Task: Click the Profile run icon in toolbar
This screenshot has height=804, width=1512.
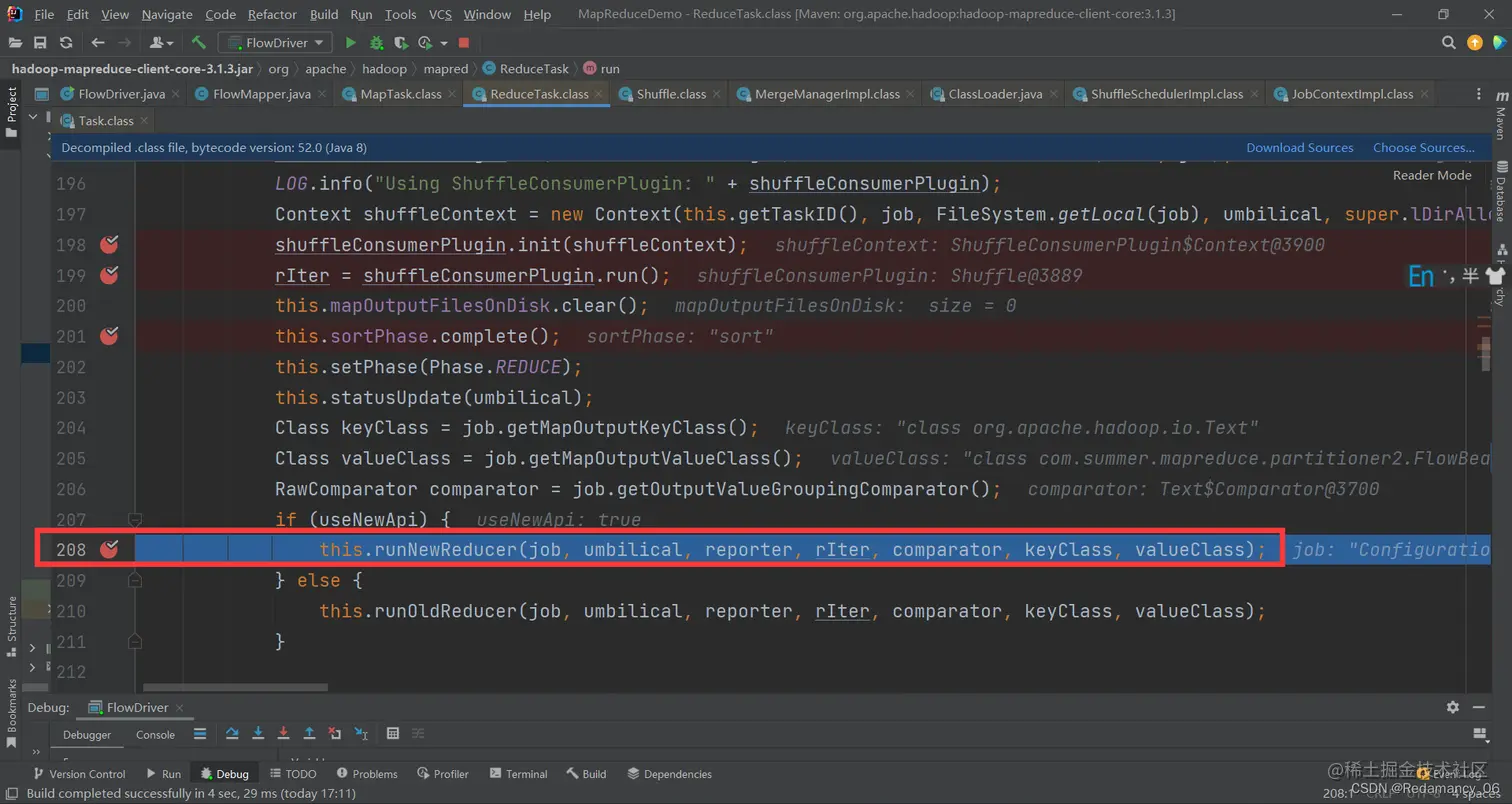Action: coord(424,43)
